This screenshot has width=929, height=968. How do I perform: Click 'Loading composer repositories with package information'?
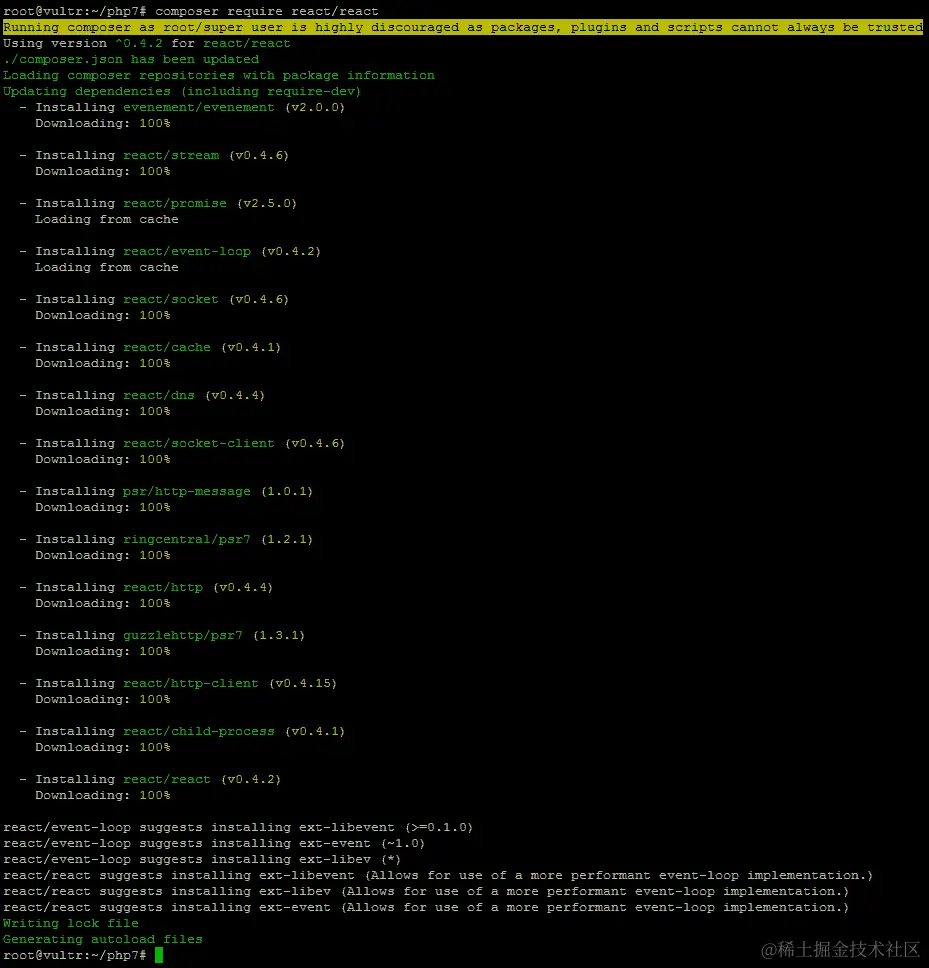219,75
